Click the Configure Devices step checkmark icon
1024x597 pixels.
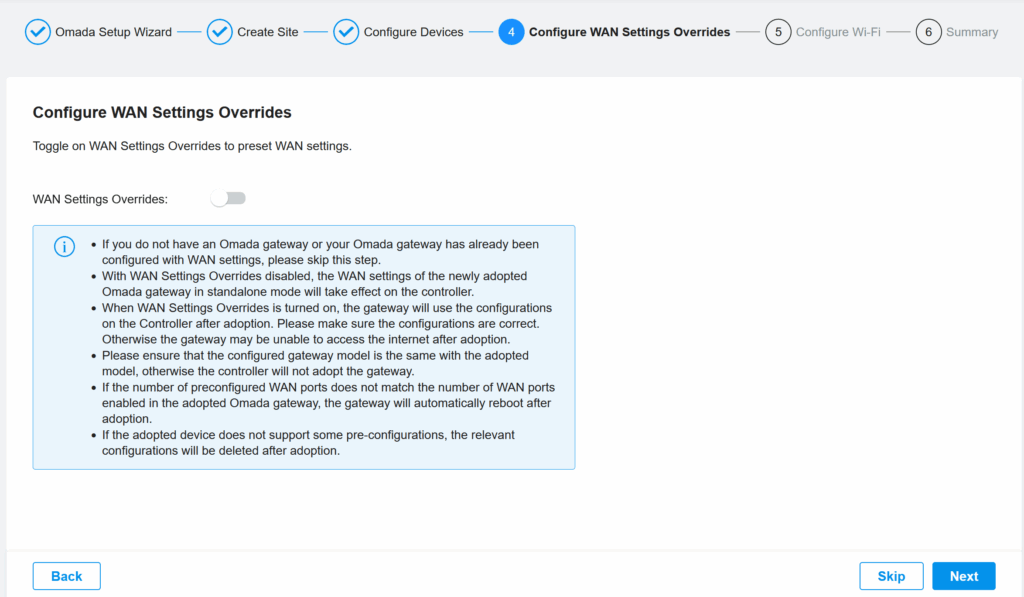pos(346,32)
